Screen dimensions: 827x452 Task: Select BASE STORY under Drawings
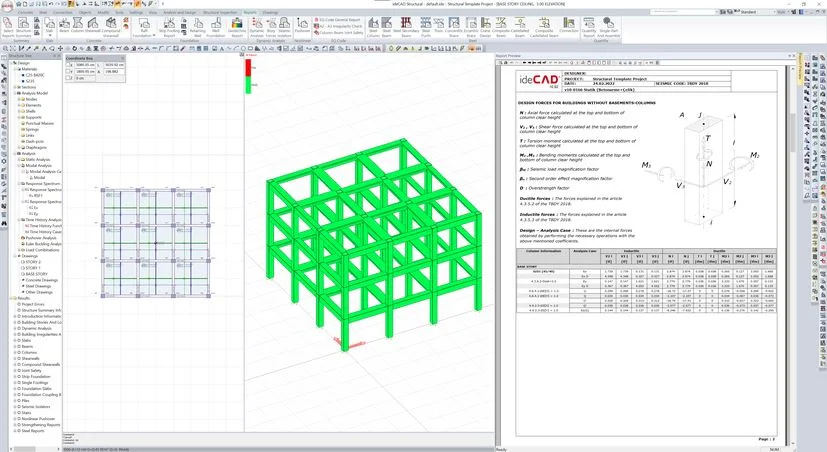(x=36, y=274)
